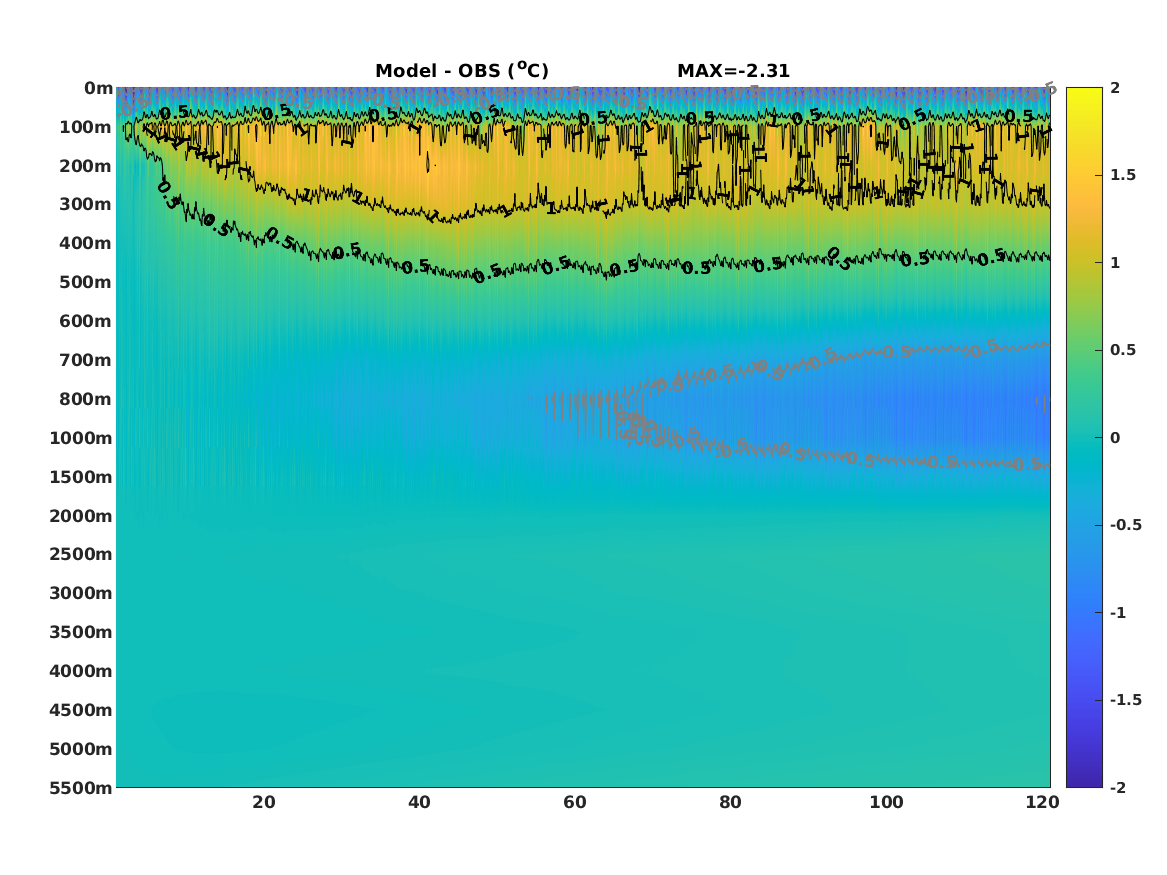Viewport: 1167px width, 875px height.
Task: Click the y-axis label '400m'
Action: (x=86, y=243)
